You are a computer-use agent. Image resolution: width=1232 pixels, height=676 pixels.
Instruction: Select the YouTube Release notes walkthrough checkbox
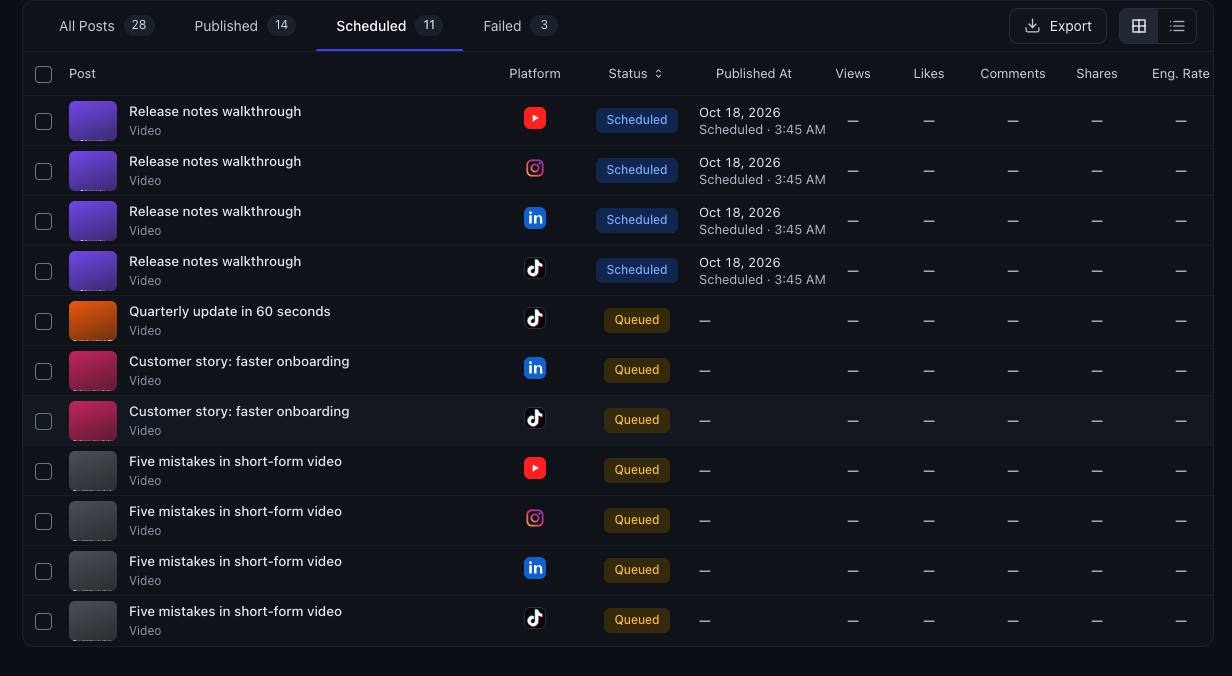point(43,121)
